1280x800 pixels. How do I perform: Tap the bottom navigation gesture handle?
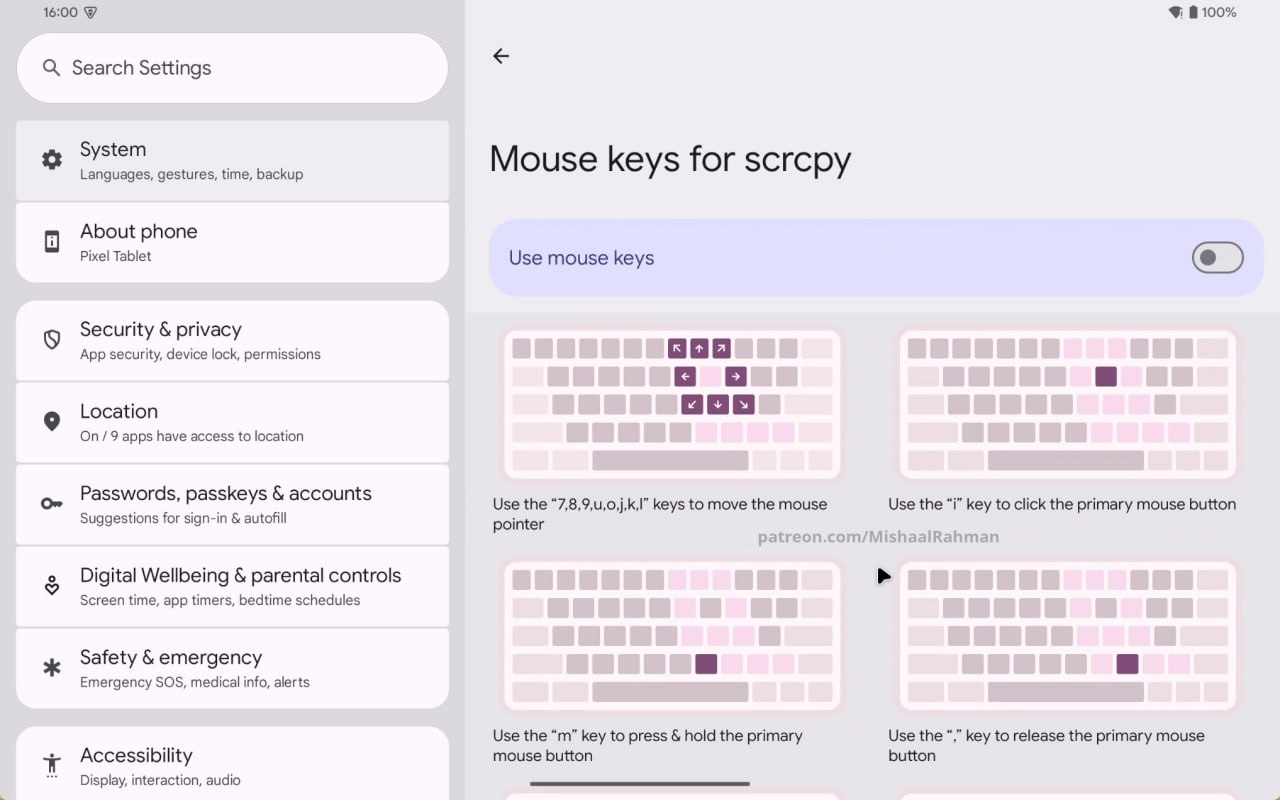(640, 784)
